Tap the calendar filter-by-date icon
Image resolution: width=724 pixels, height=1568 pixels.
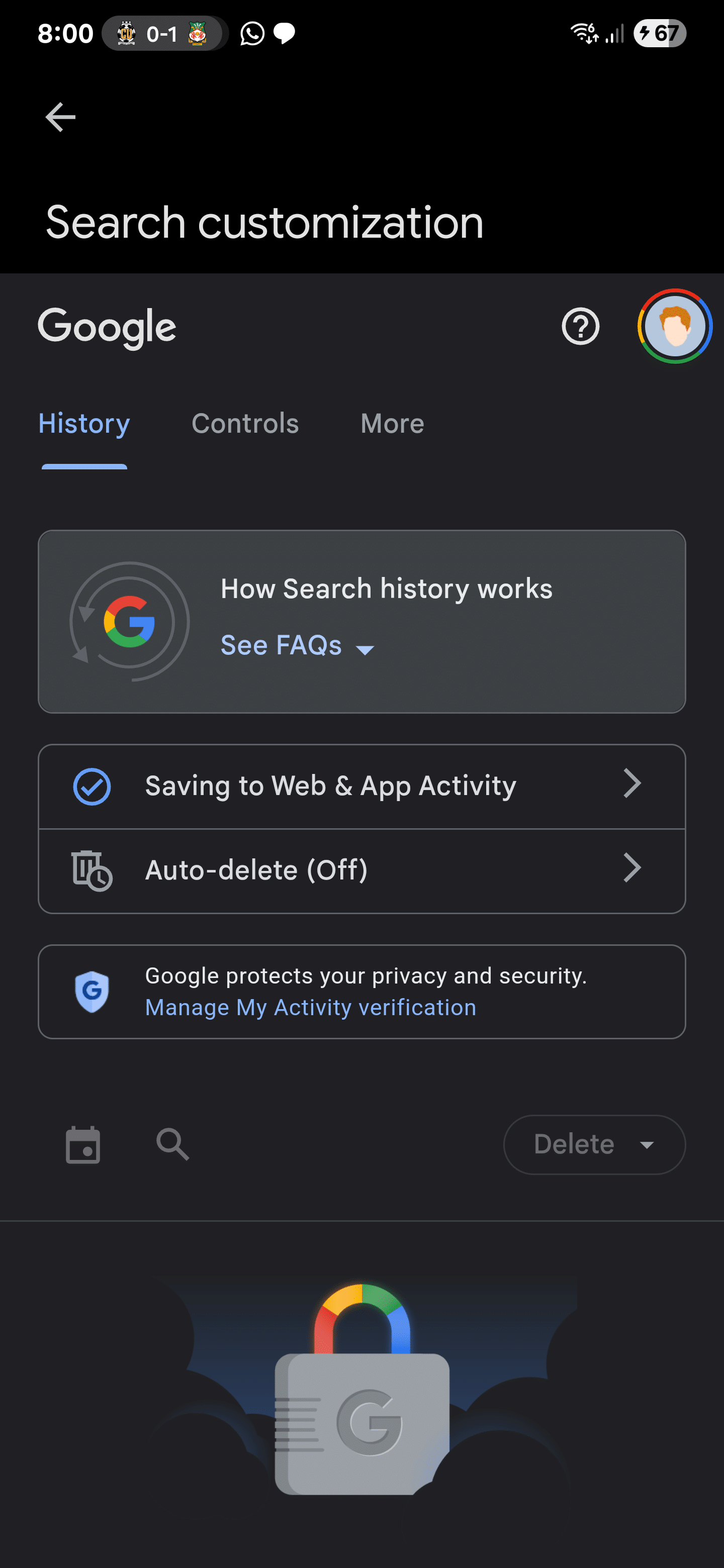tap(83, 1145)
